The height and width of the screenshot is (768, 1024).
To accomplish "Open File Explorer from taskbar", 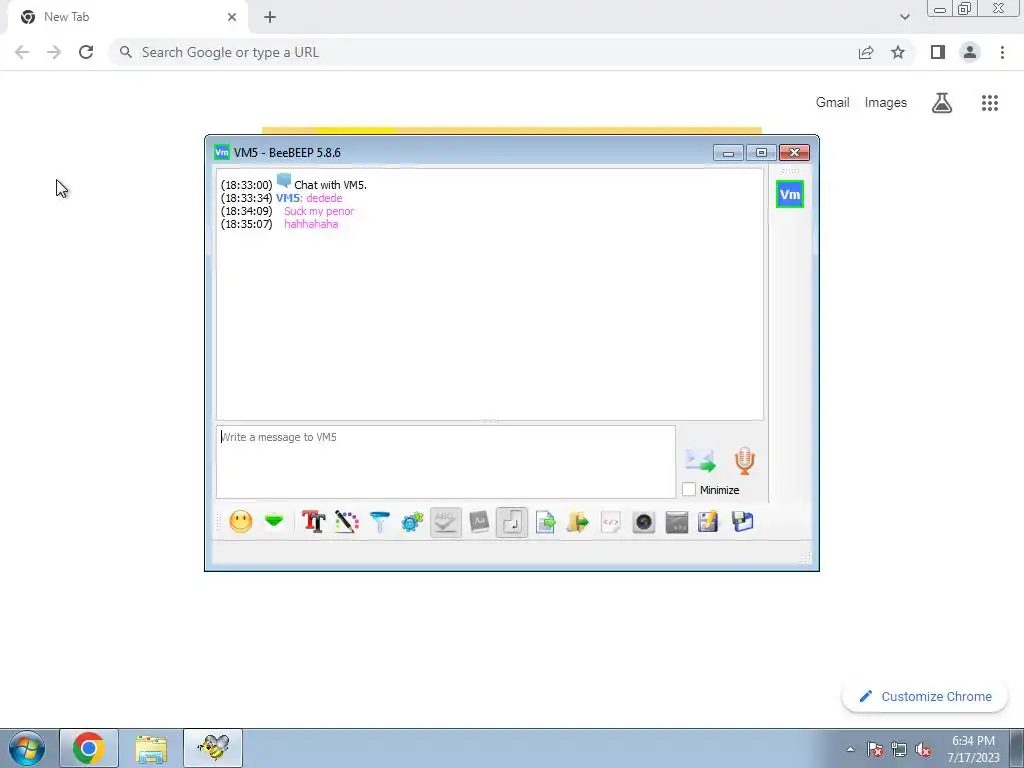I will tap(151, 748).
